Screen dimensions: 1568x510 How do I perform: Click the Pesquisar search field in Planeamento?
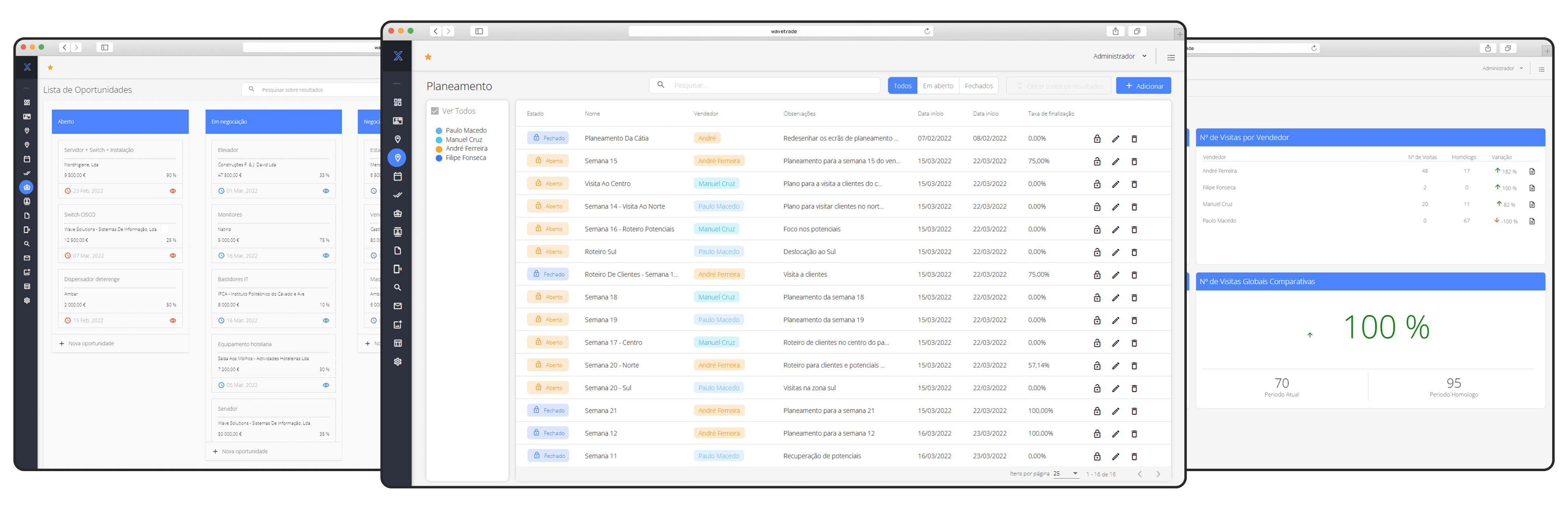(764, 86)
